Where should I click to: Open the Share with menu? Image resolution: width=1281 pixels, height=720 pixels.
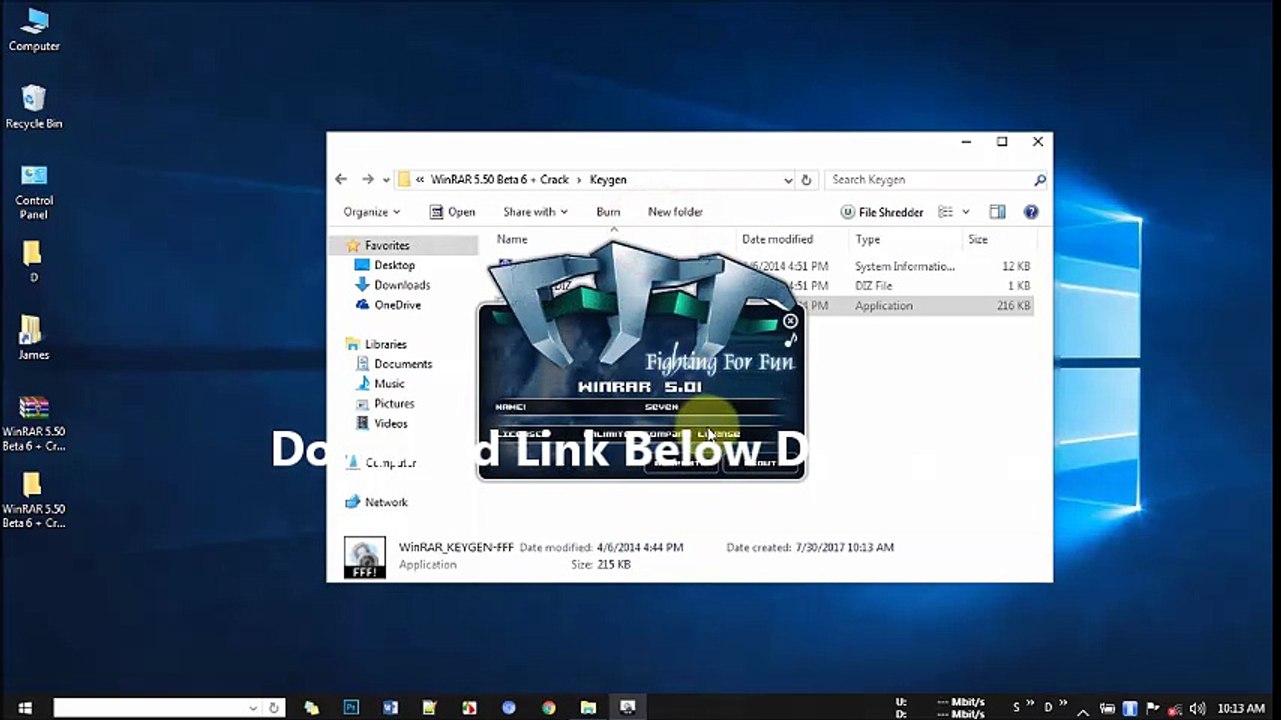click(x=535, y=212)
